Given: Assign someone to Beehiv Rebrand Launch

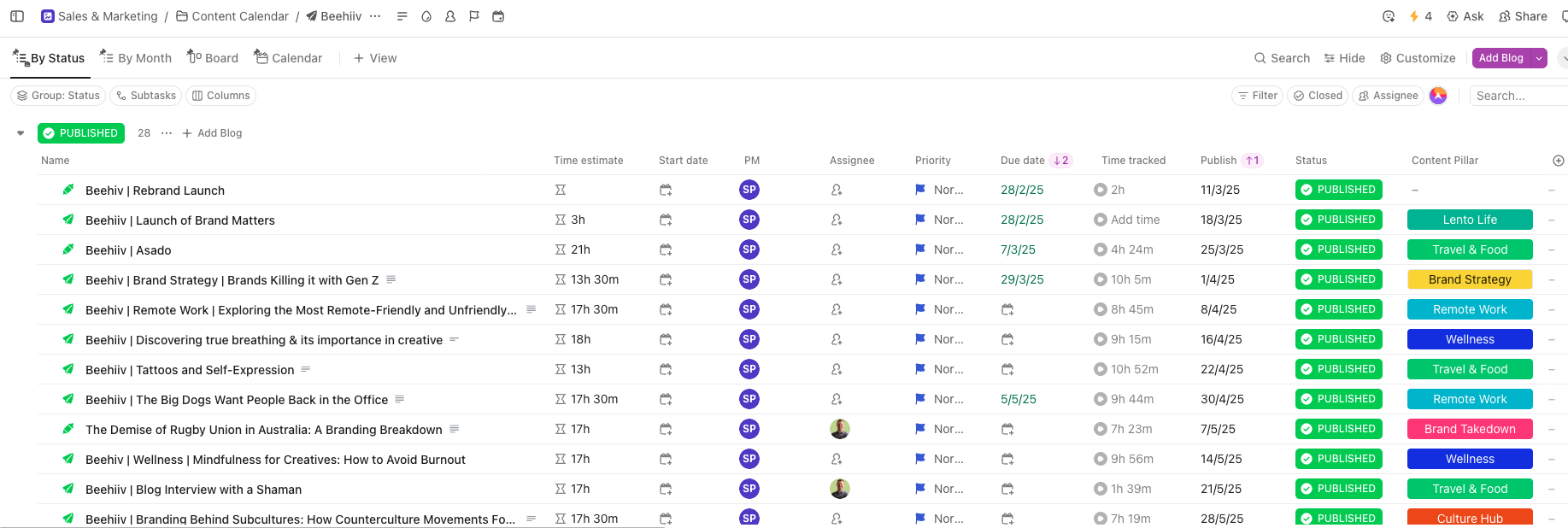Looking at the screenshot, I should click(837, 191).
